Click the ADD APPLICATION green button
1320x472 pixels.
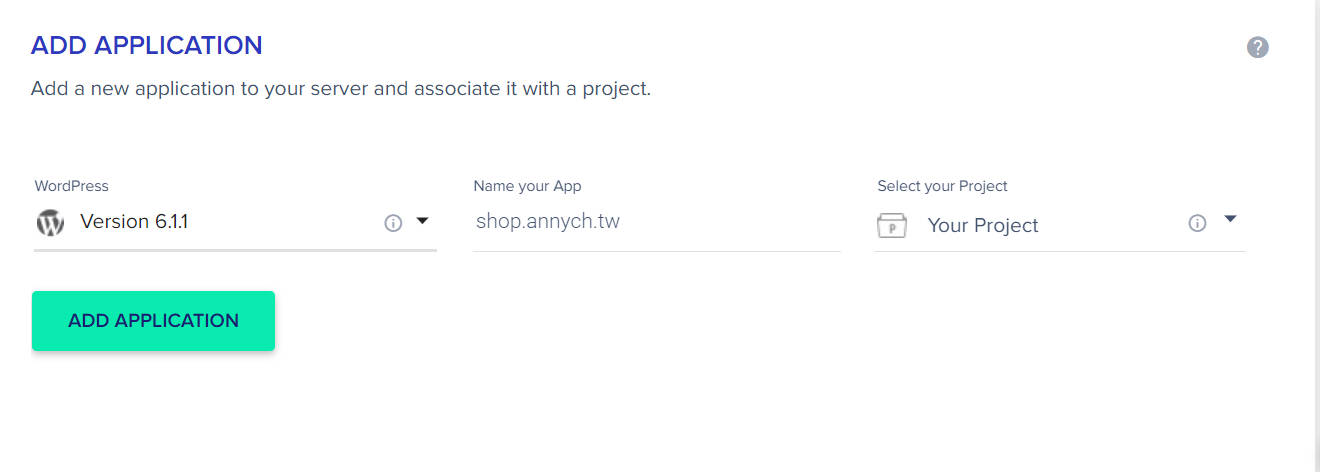(153, 321)
